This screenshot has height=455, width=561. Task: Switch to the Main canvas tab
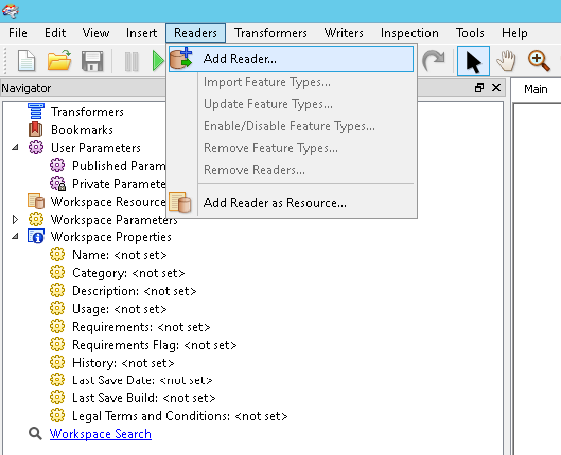[536, 89]
